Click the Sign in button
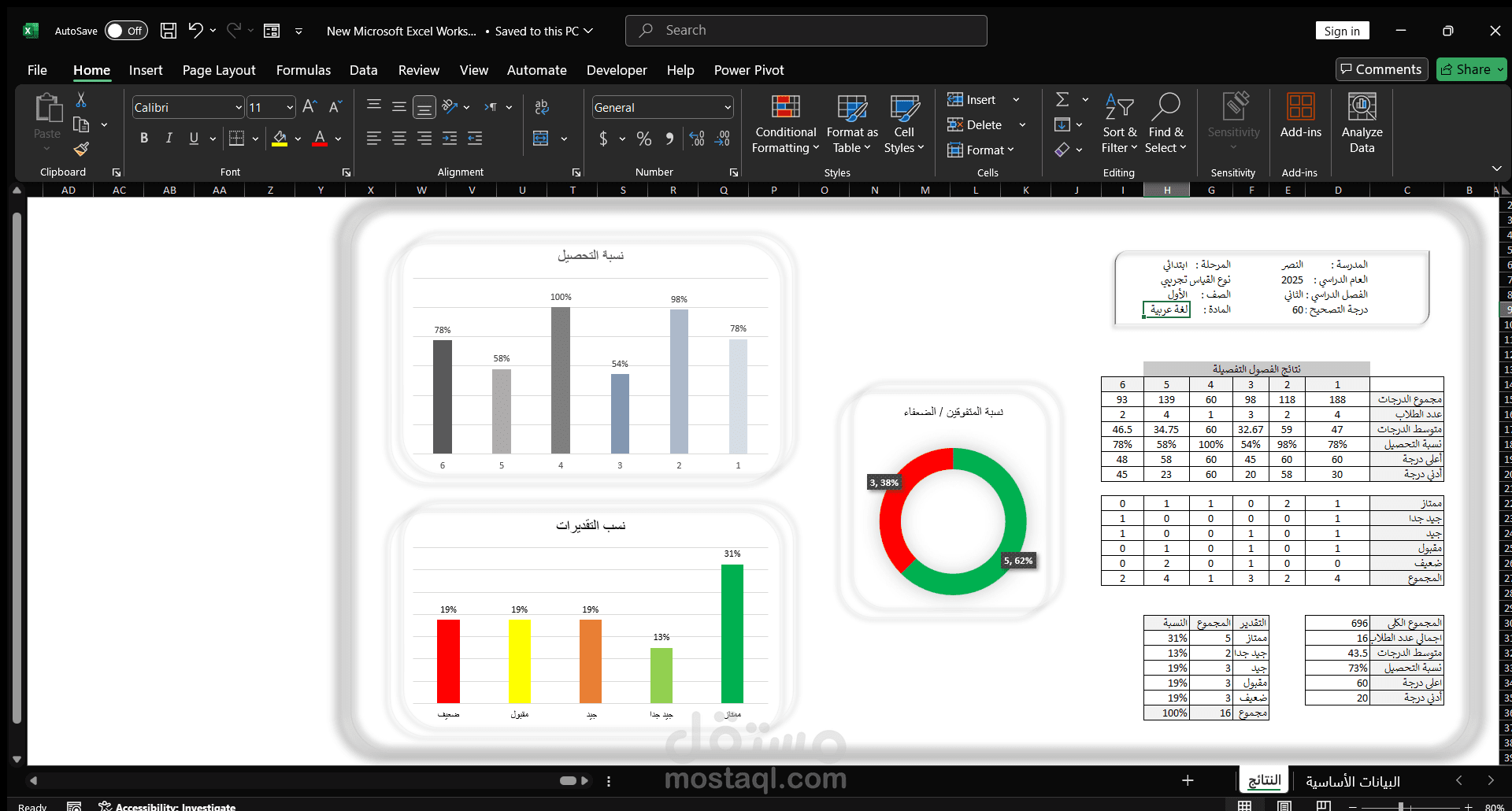The height and width of the screenshot is (811, 1512). (1342, 31)
